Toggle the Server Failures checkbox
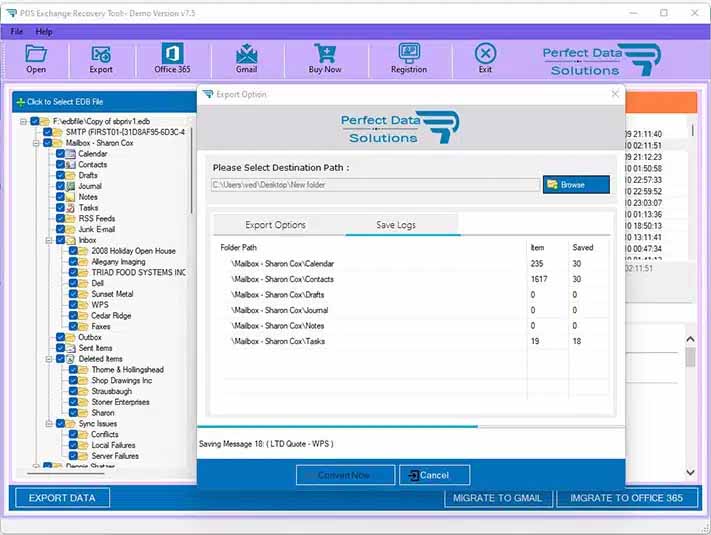This screenshot has height=535, width=711. tap(73, 456)
